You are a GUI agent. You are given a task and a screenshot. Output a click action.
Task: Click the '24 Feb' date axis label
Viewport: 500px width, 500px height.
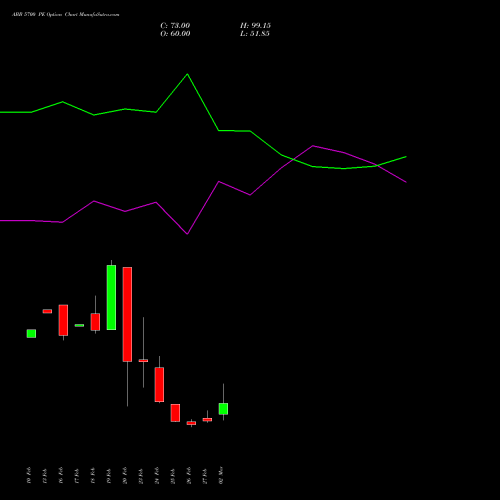coord(157,475)
